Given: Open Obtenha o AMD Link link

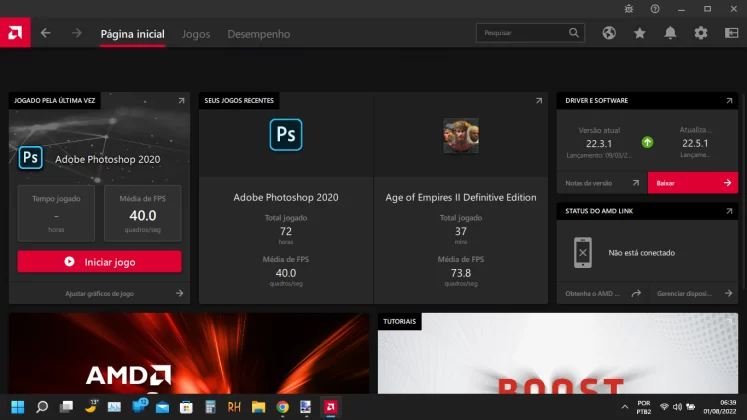Looking at the screenshot, I should point(603,293).
